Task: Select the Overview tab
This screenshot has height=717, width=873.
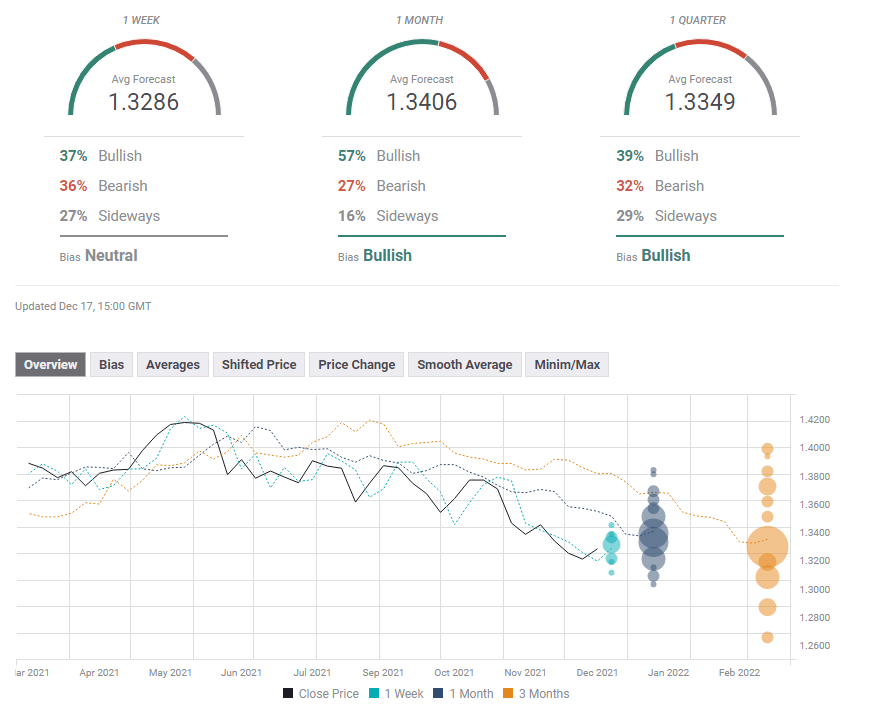Action: coord(50,365)
